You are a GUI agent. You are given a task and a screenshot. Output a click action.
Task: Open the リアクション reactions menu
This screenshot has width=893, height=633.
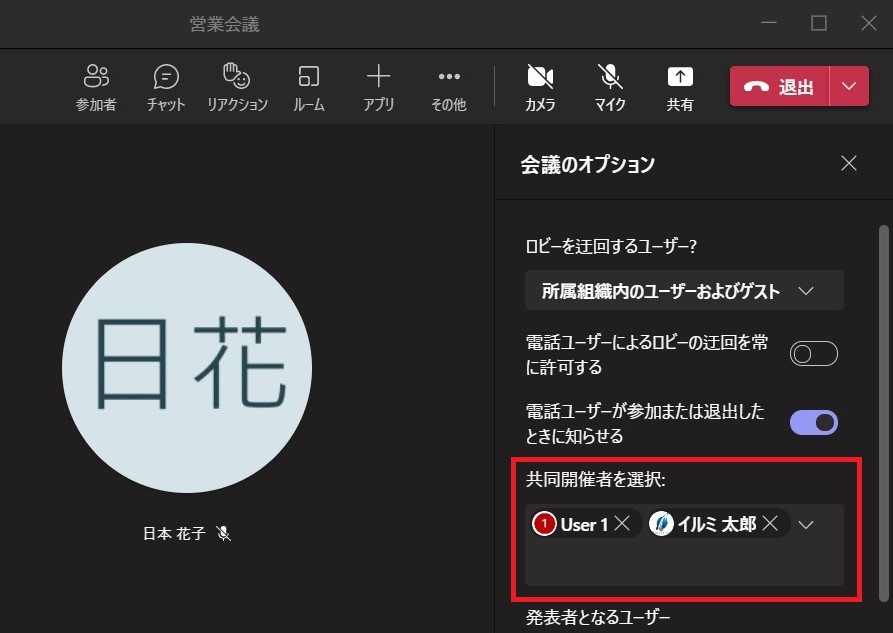point(237,87)
